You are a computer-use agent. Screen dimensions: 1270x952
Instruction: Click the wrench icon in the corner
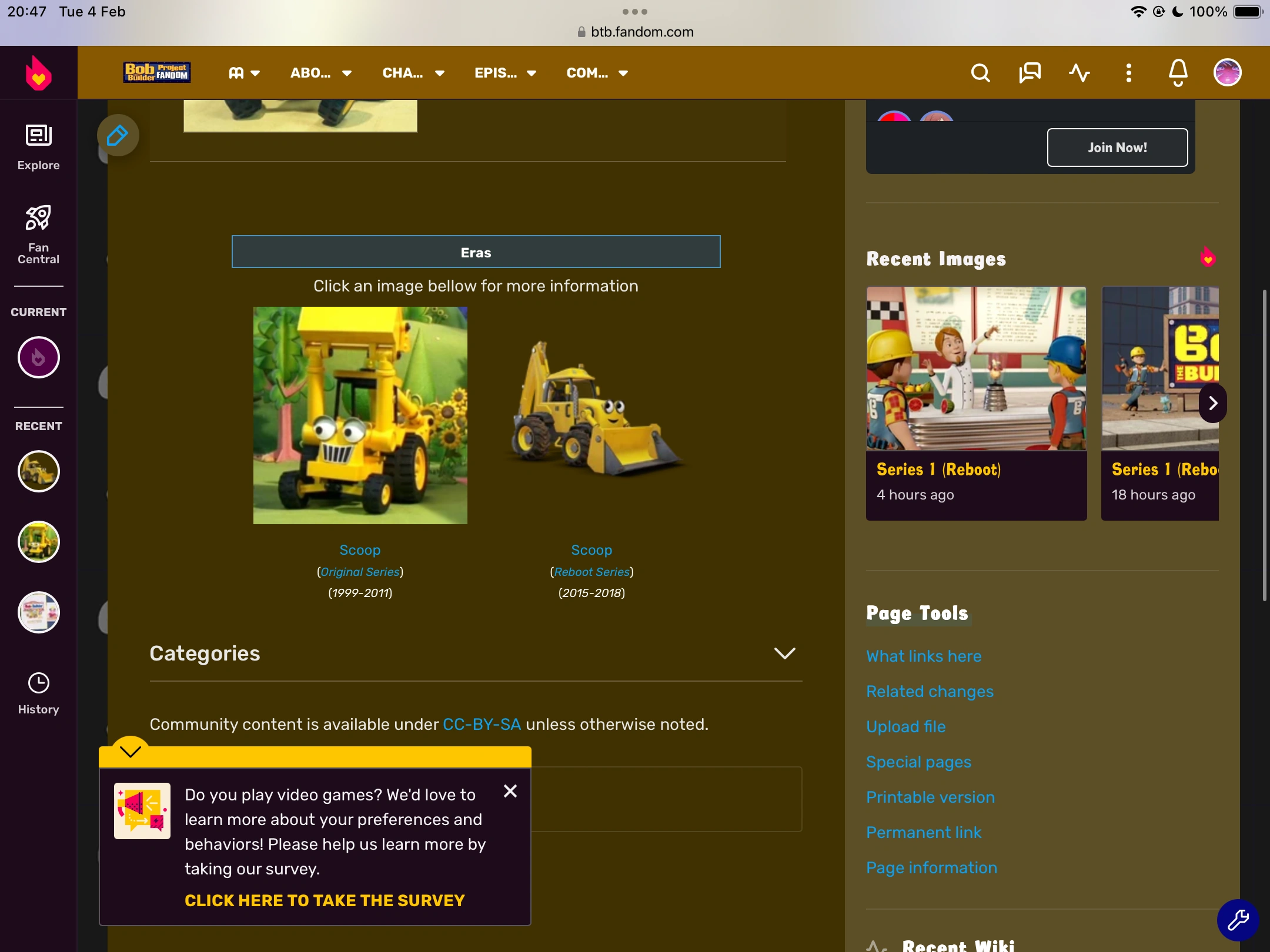[x=1236, y=920]
